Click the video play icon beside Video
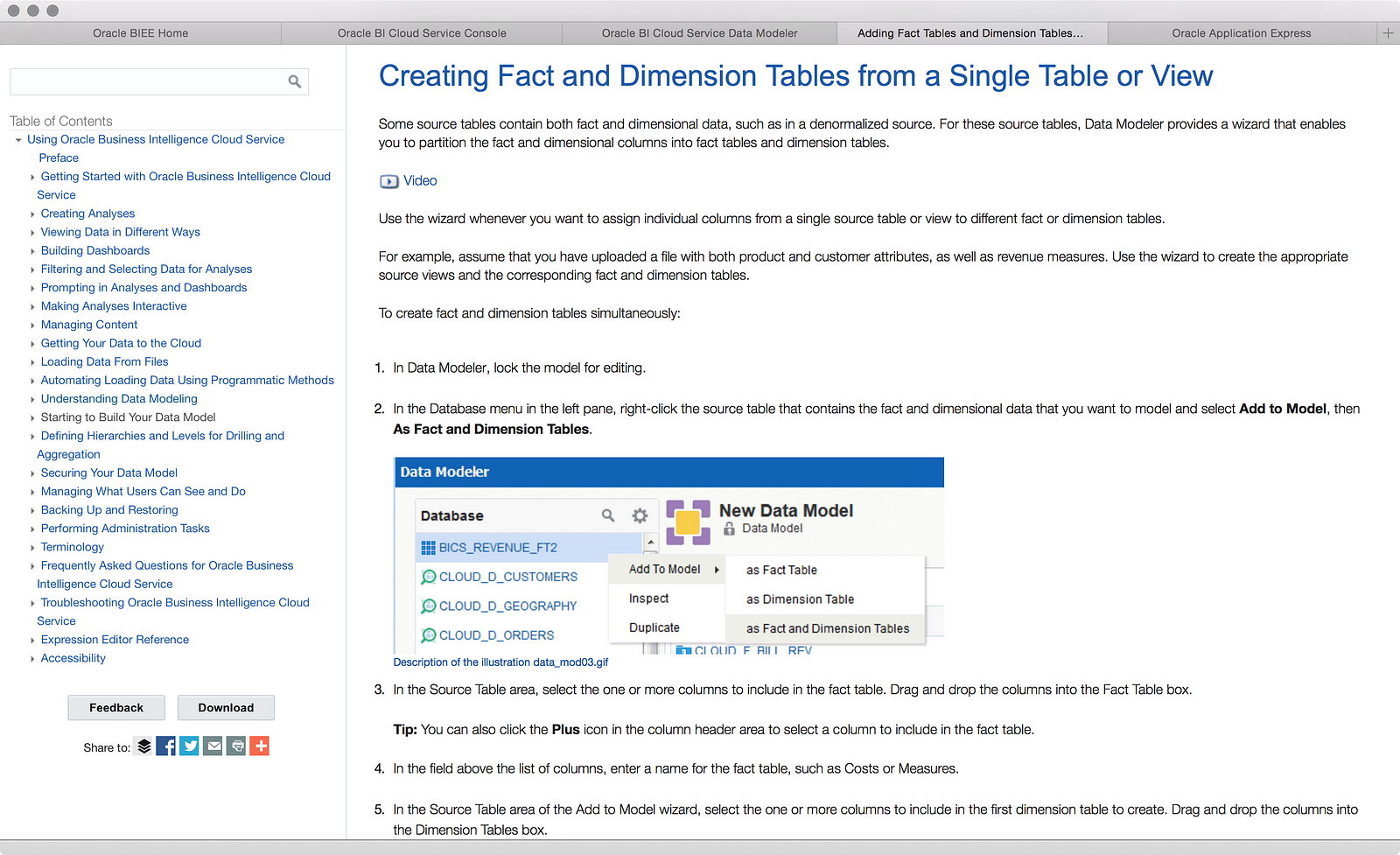The image size is (1400, 855). [388, 181]
